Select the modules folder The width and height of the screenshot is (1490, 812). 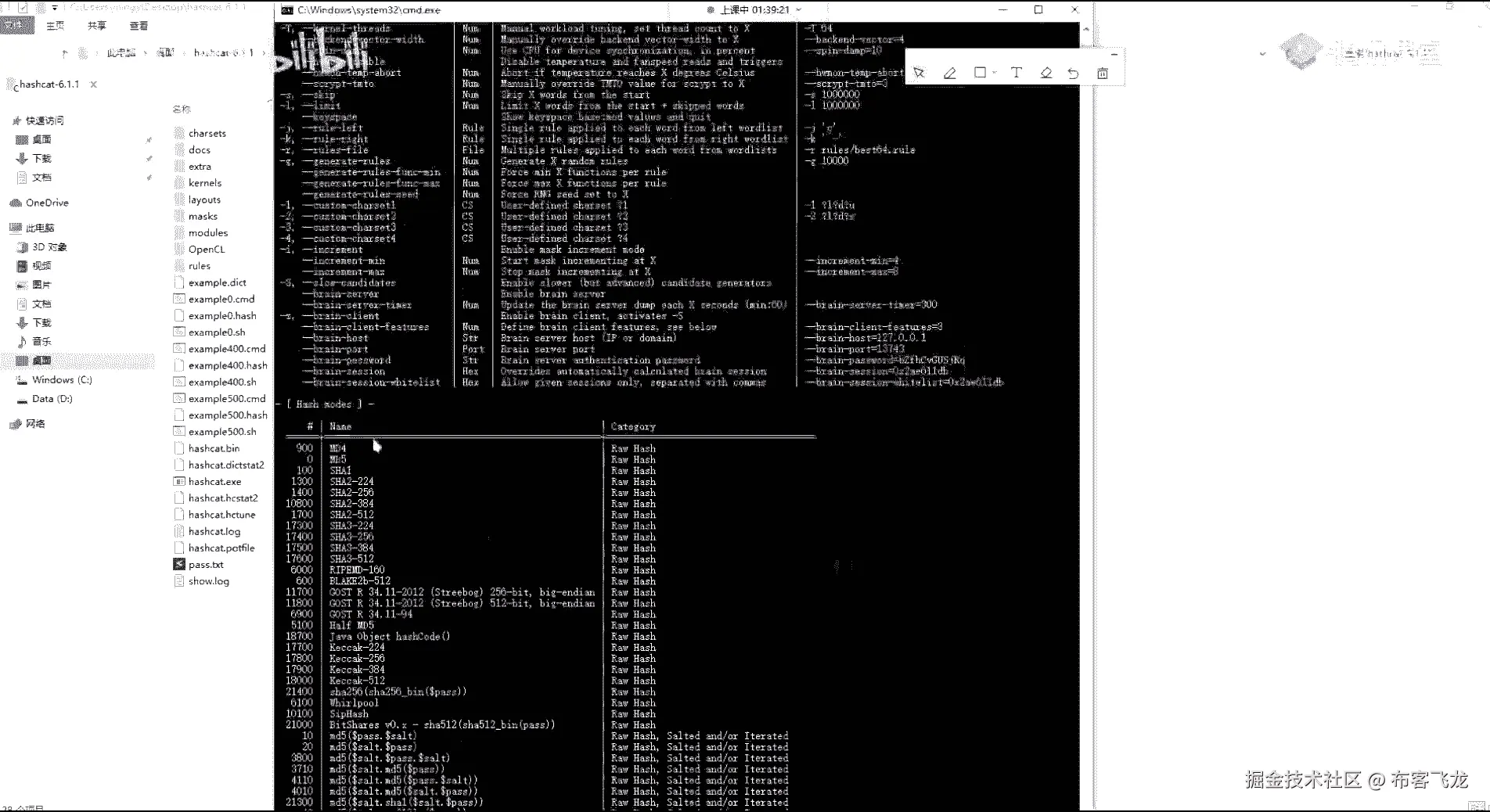tap(208, 233)
